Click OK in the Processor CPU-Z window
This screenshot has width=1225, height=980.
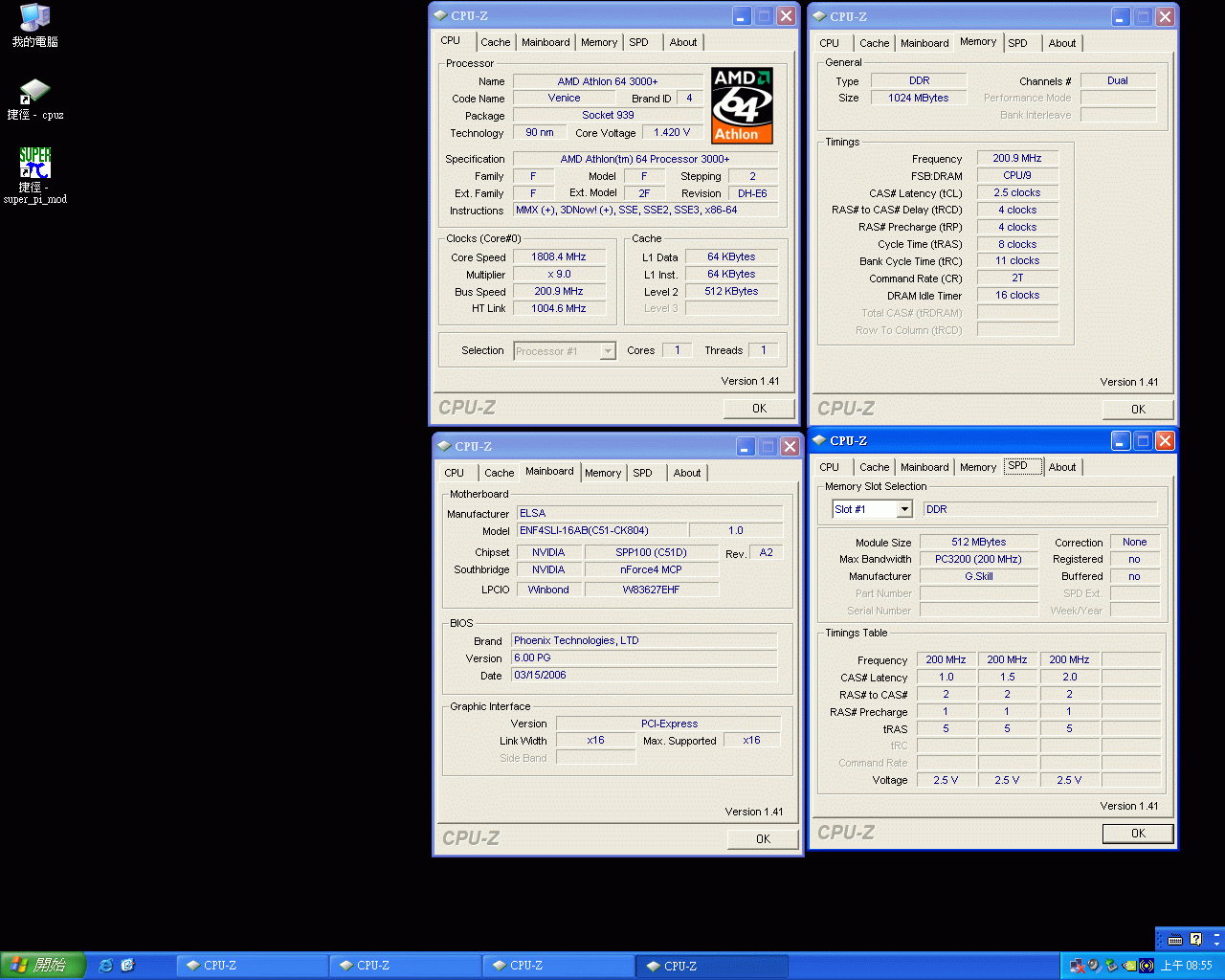760,409
